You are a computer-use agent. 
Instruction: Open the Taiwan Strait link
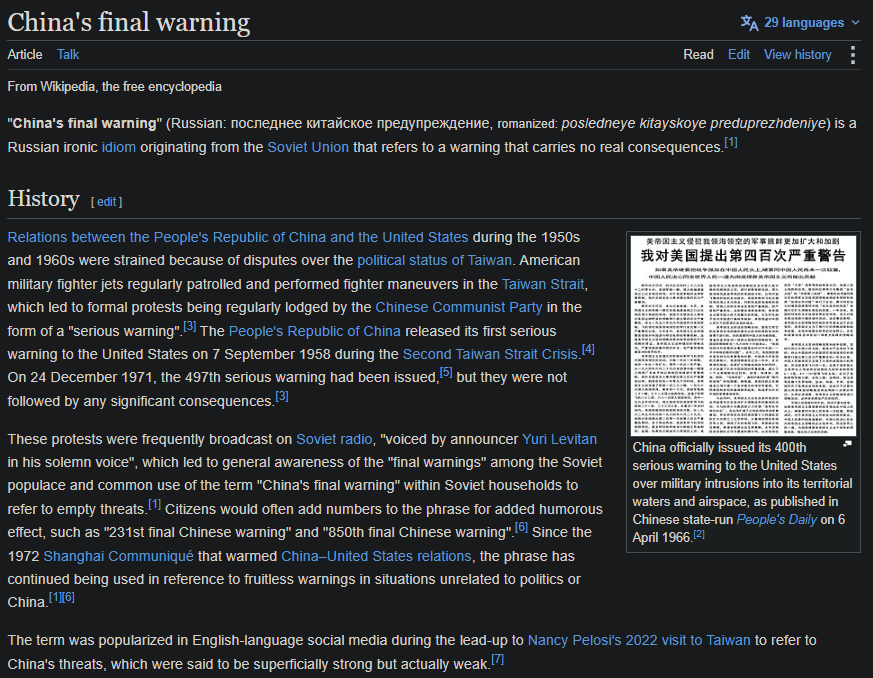point(543,284)
